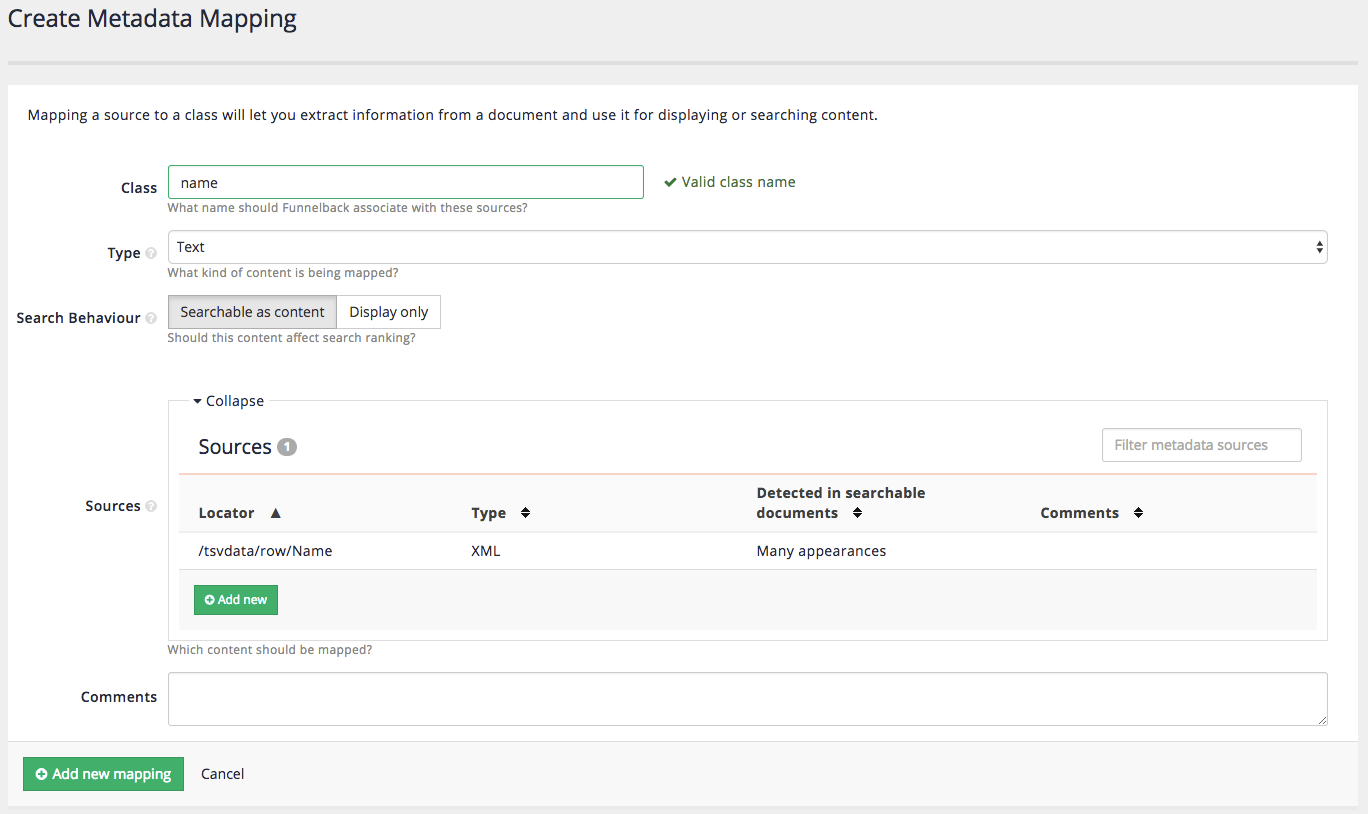This screenshot has width=1368, height=814.
Task: Click the Type help icon
Action: (x=151, y=253)
